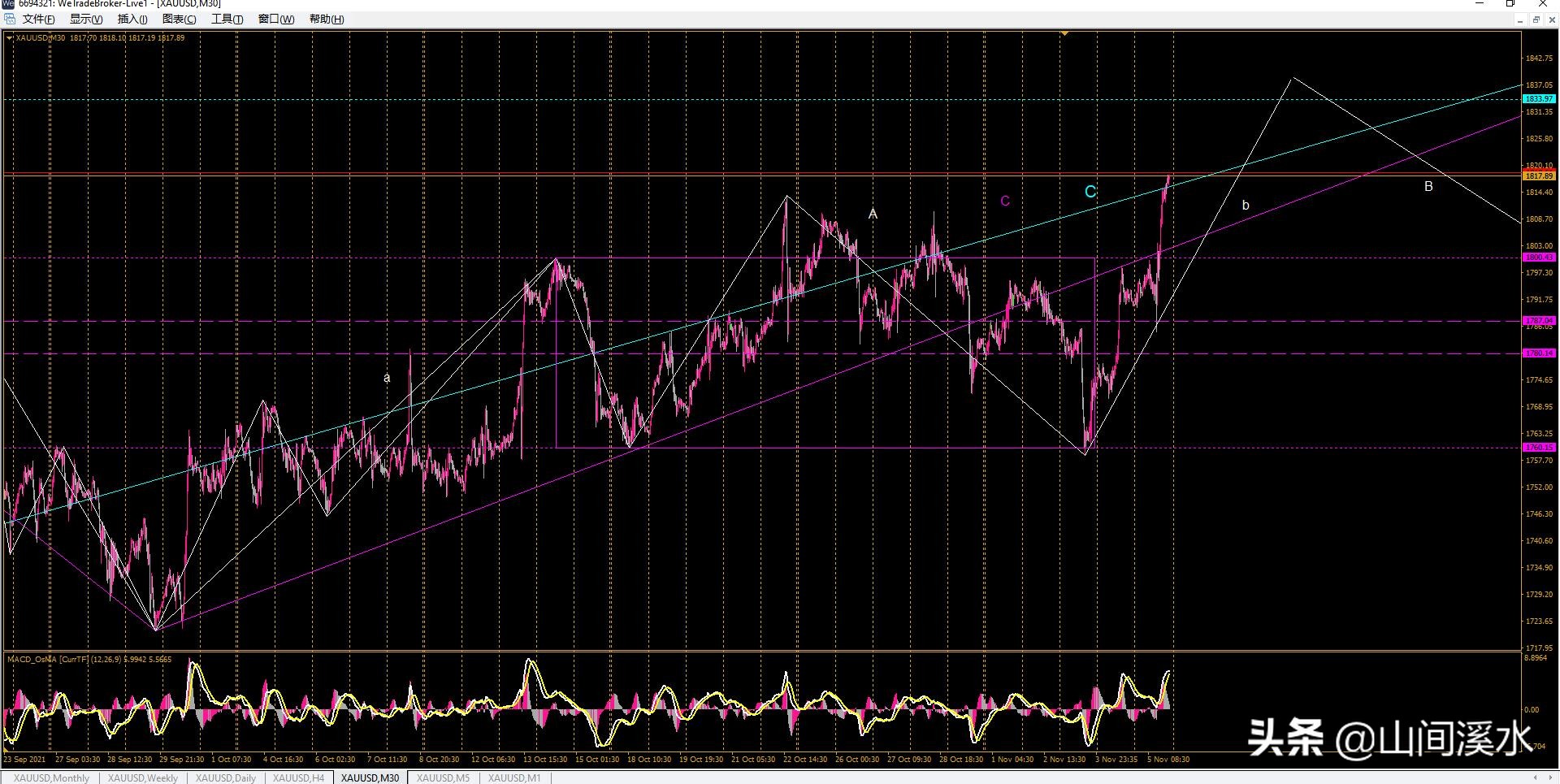Select the active XAUUSD,M30 chart tab
The width and height of the screenshot is (1560, 784).
(x=370, y=778)
